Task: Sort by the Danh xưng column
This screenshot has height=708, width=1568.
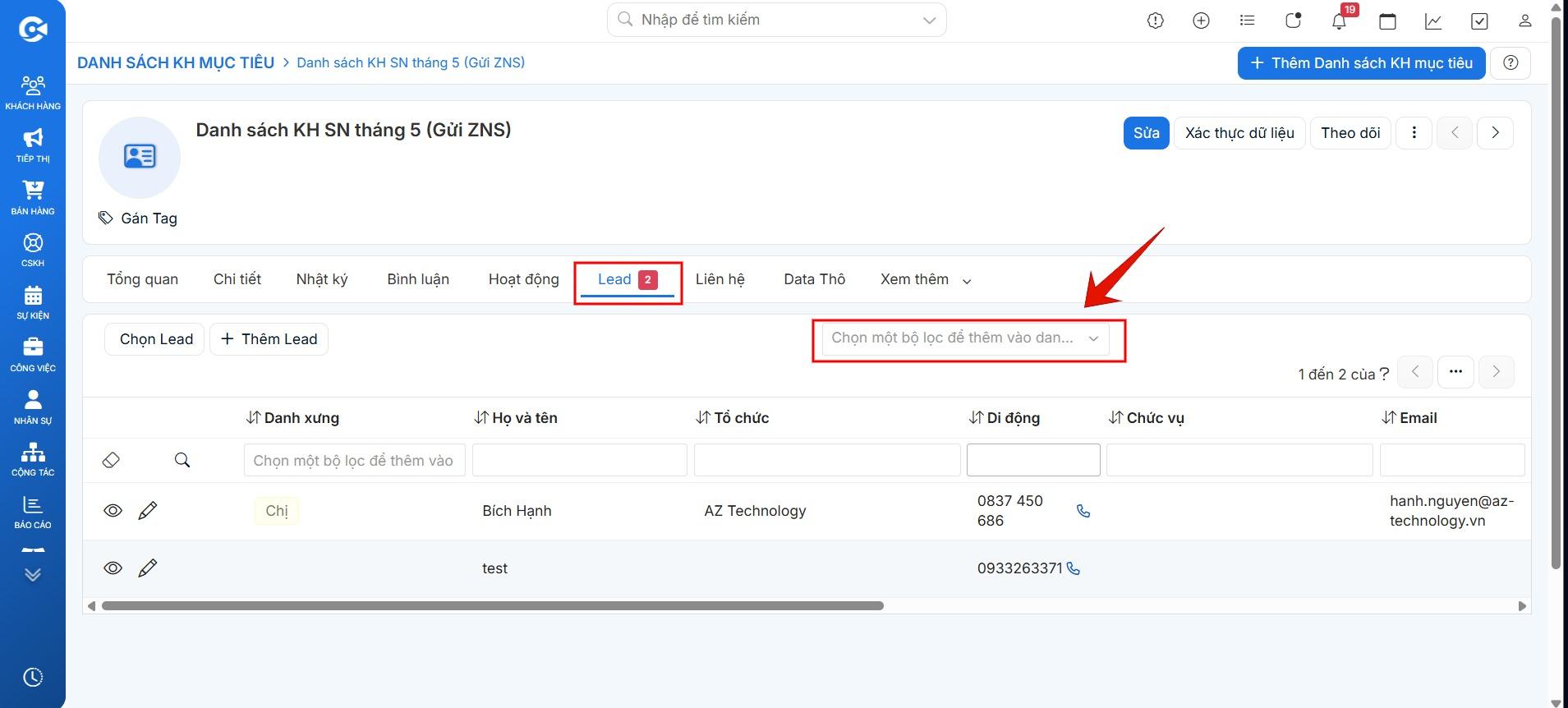Action: 292,418
